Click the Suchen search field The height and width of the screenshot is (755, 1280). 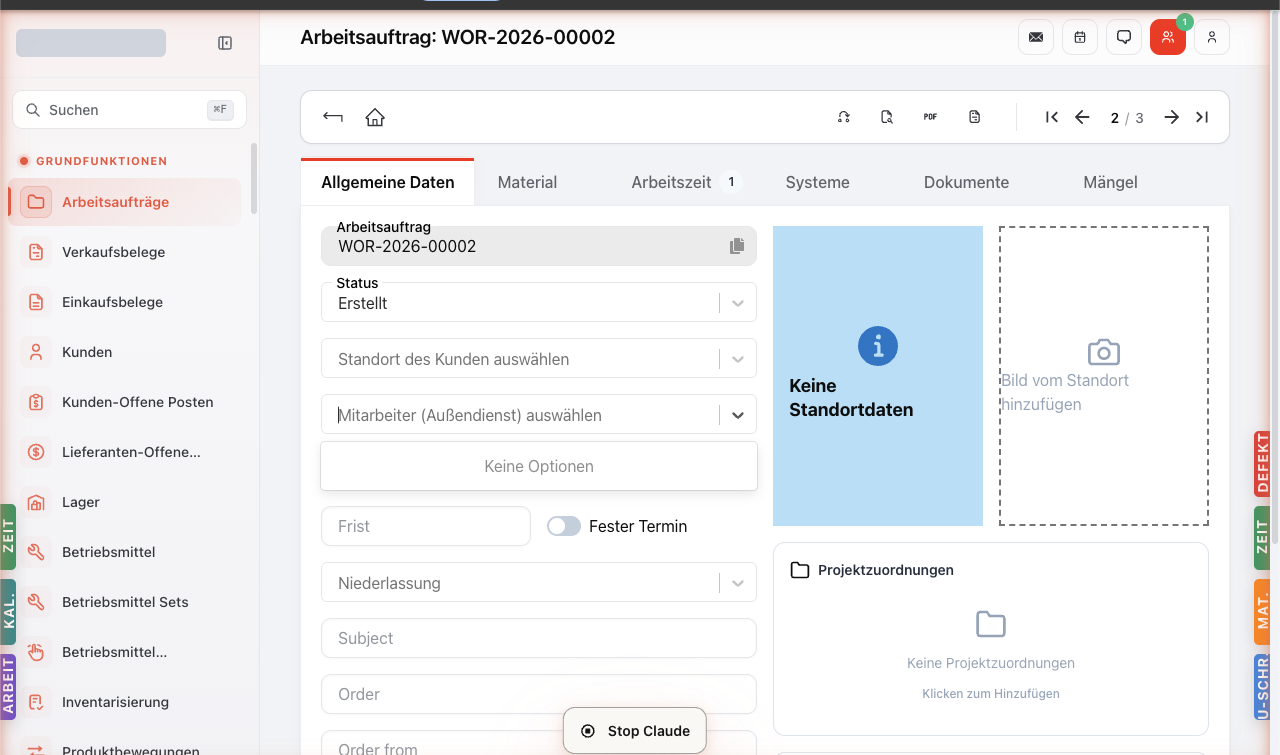pos(129,110)
